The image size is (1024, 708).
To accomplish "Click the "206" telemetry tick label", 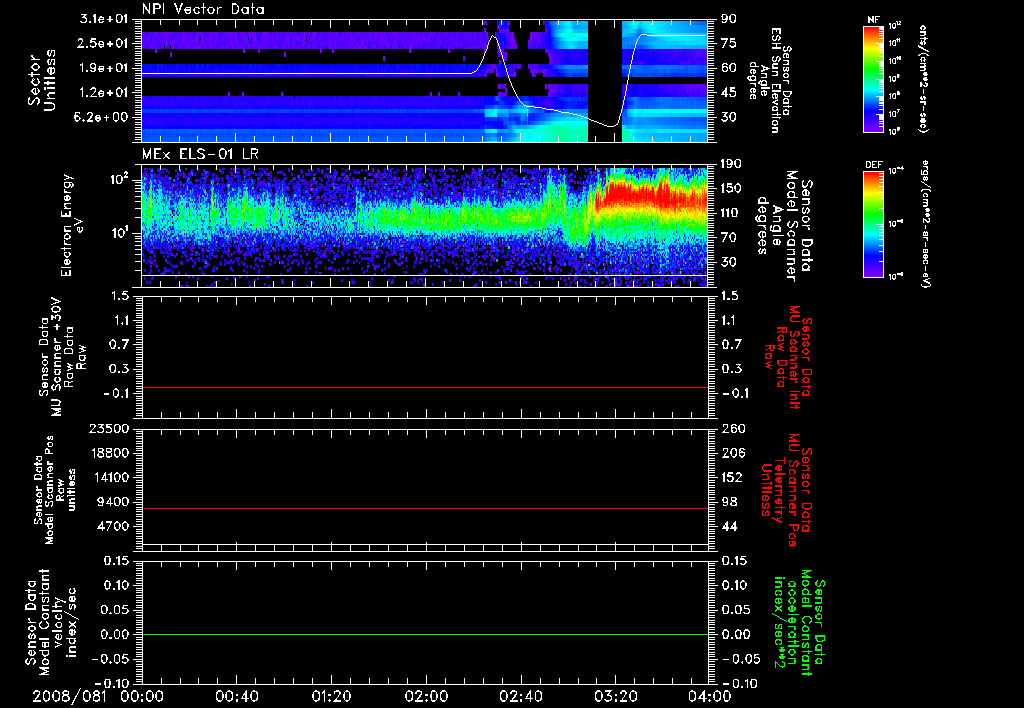I will tap(731, 453).
